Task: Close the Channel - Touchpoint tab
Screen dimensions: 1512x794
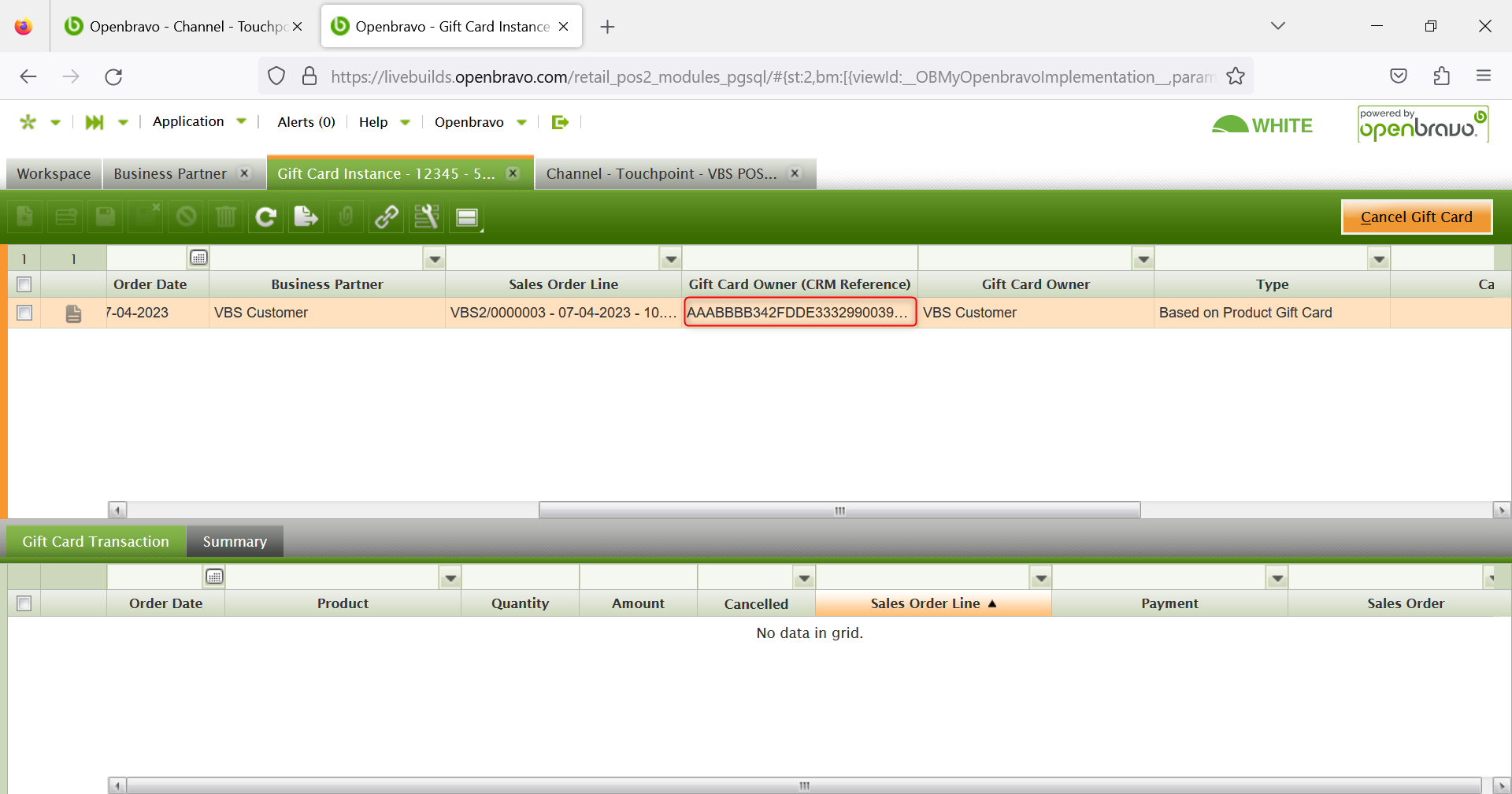Action: pyautogui.click(x=795, y=173)
